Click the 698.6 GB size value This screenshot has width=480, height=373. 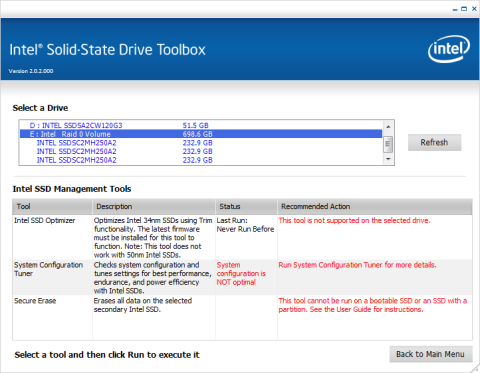point(197,134)
